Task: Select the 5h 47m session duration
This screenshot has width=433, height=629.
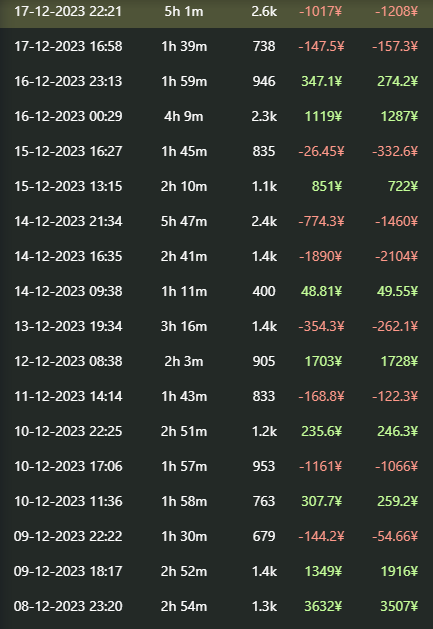Action: click(x=184, y=221)
